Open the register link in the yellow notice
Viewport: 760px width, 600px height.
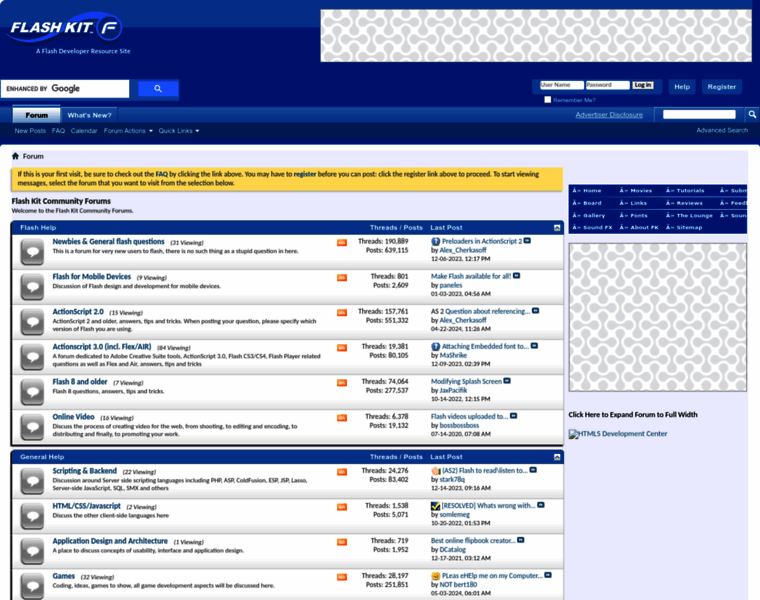click(305, 174)
